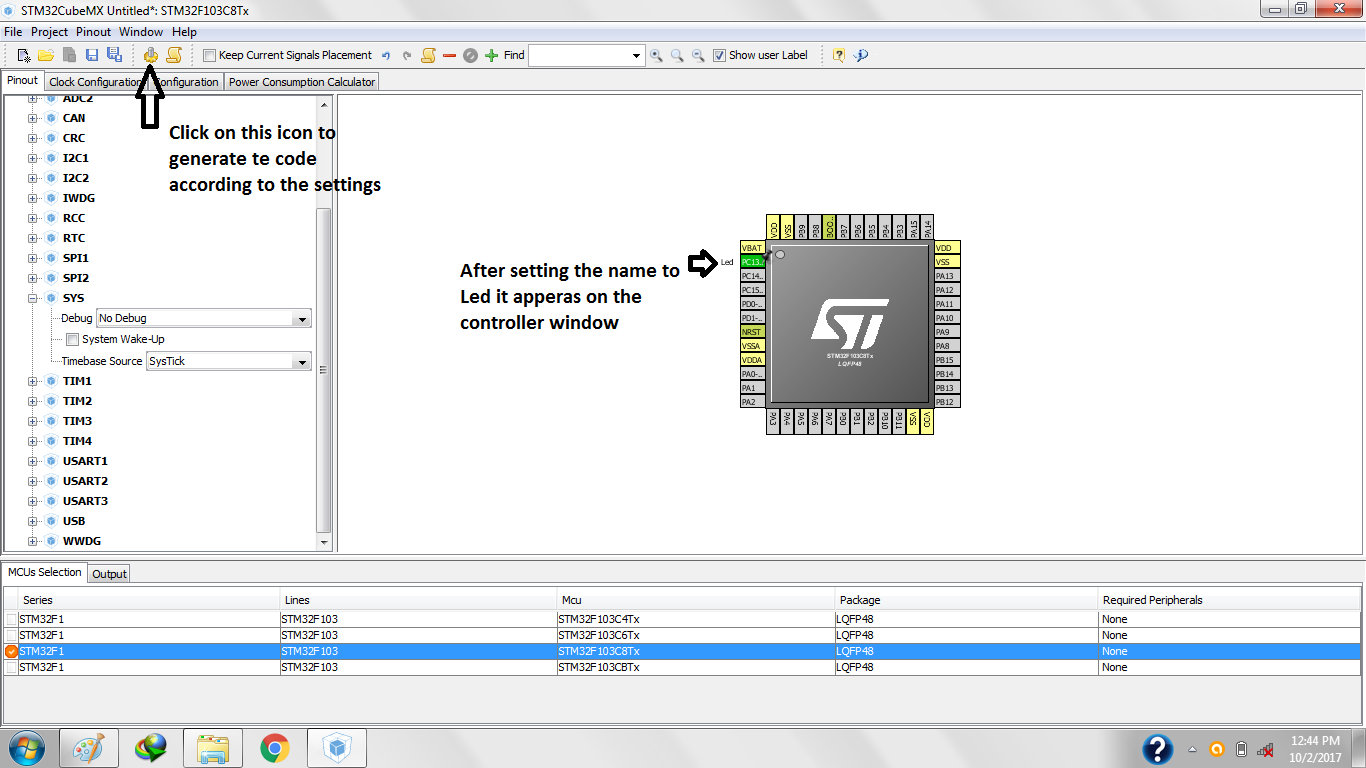Click the Windows Start button
1366x768 pixels.
[x=27, y=748]
